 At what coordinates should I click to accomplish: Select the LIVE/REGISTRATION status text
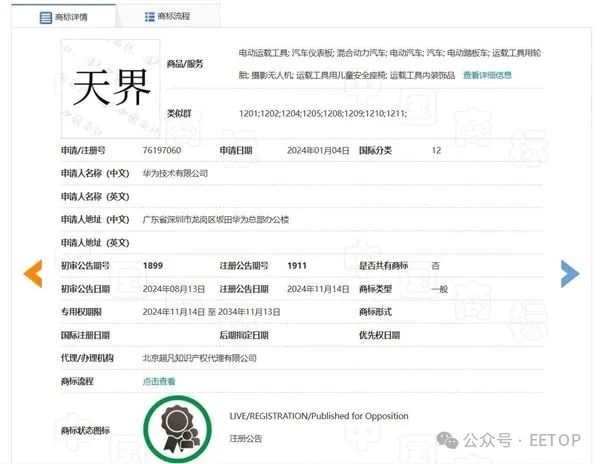319,416
